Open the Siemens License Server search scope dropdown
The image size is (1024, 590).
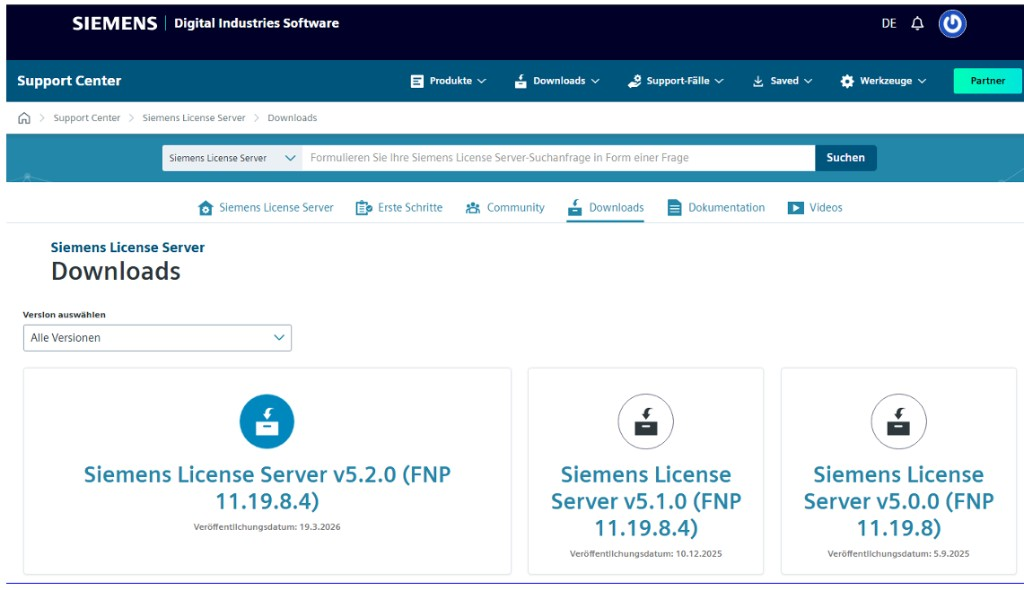[232, 158]
